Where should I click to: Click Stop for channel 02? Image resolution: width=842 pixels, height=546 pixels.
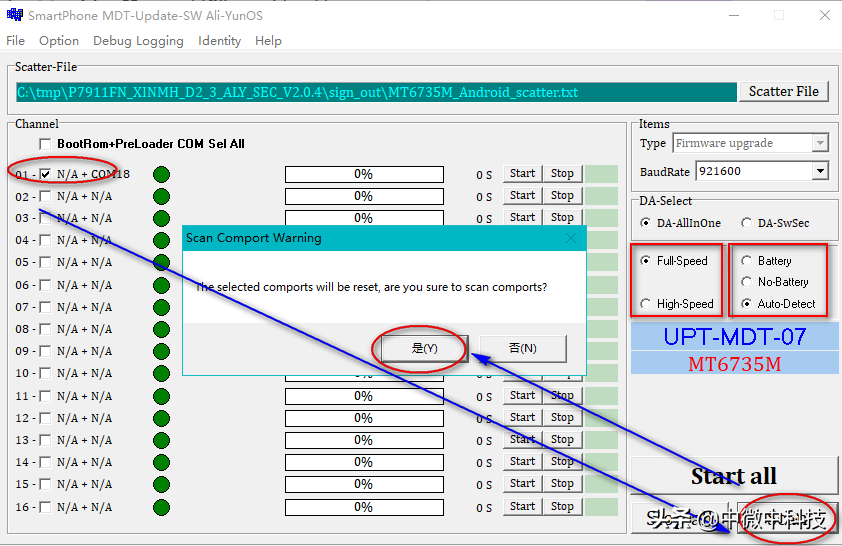pyautogui.click(x=562, y=195)
